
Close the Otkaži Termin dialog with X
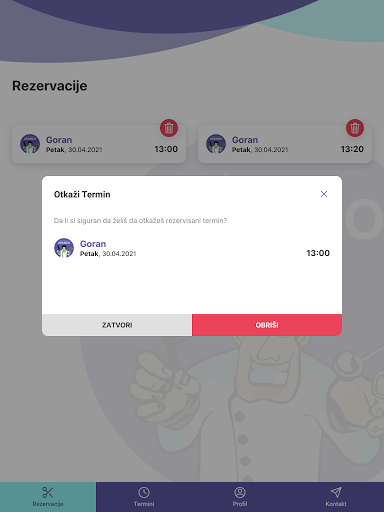pyautogui.click(x=324, y=194)
